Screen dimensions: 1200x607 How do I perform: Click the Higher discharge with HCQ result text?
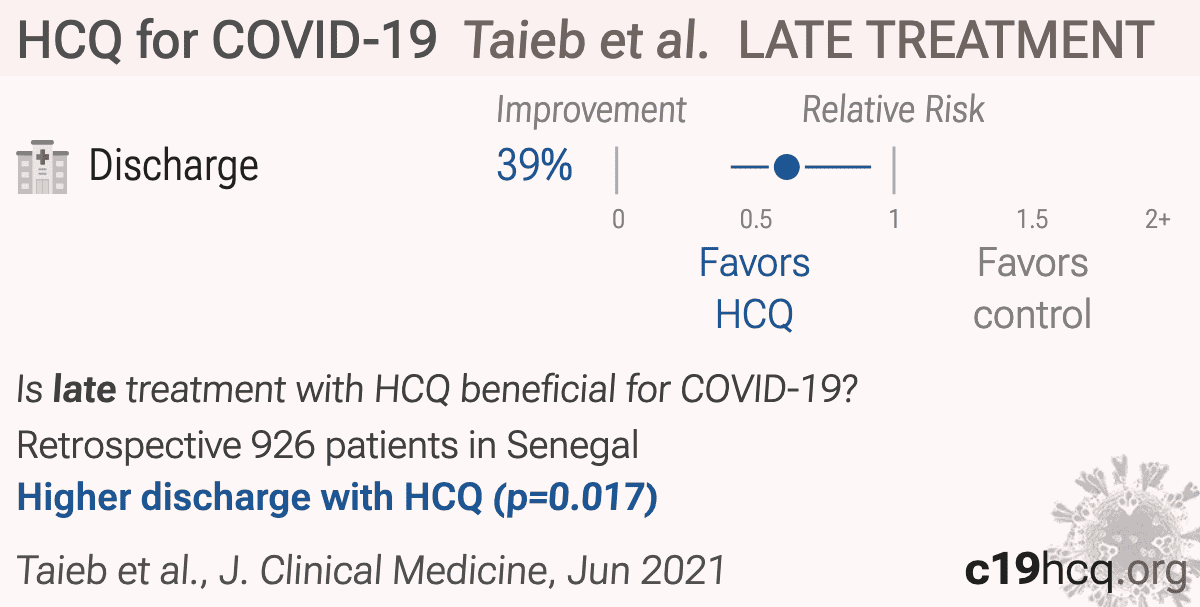click(x=337, y=498)
